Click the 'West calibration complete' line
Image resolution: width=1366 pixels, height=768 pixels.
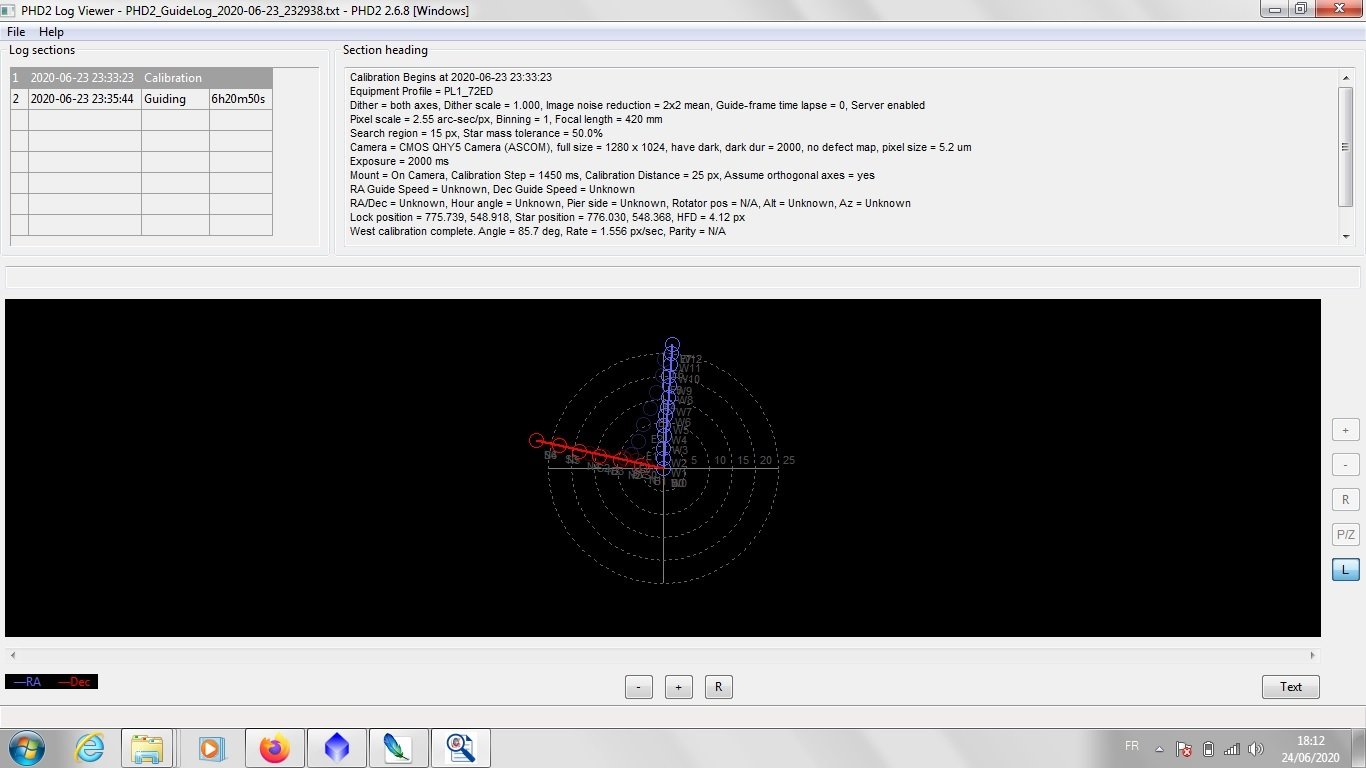pyautogui.click(x=538, y=231)
